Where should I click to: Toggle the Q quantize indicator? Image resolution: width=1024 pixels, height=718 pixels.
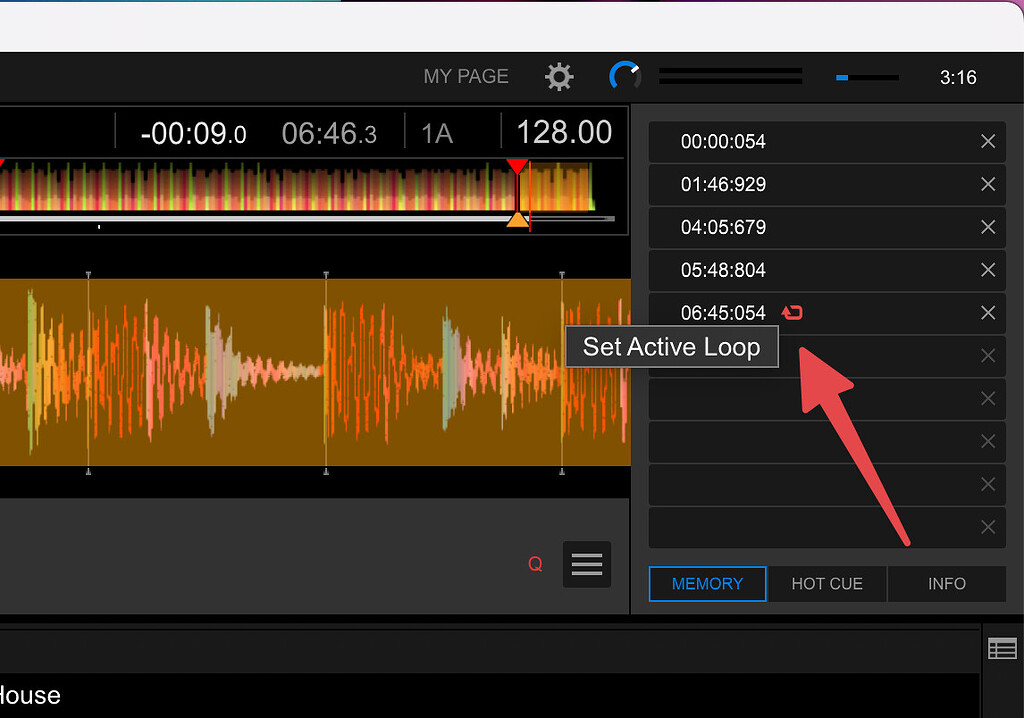(x=535, y=564)
